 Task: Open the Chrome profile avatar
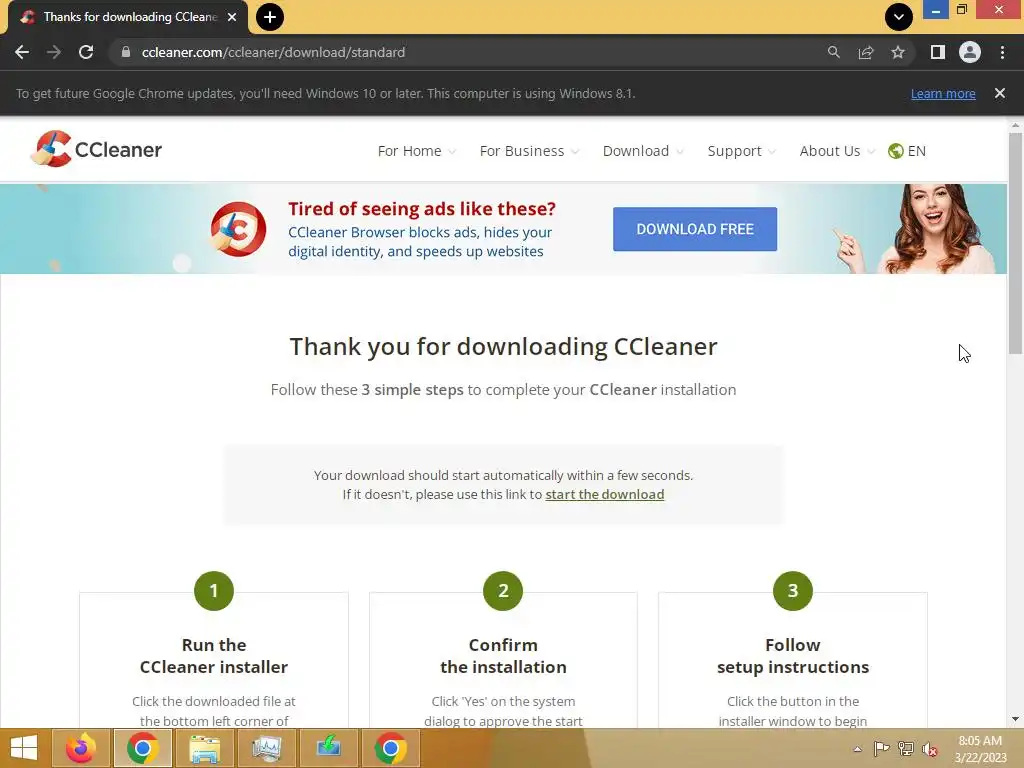[970, 52]
